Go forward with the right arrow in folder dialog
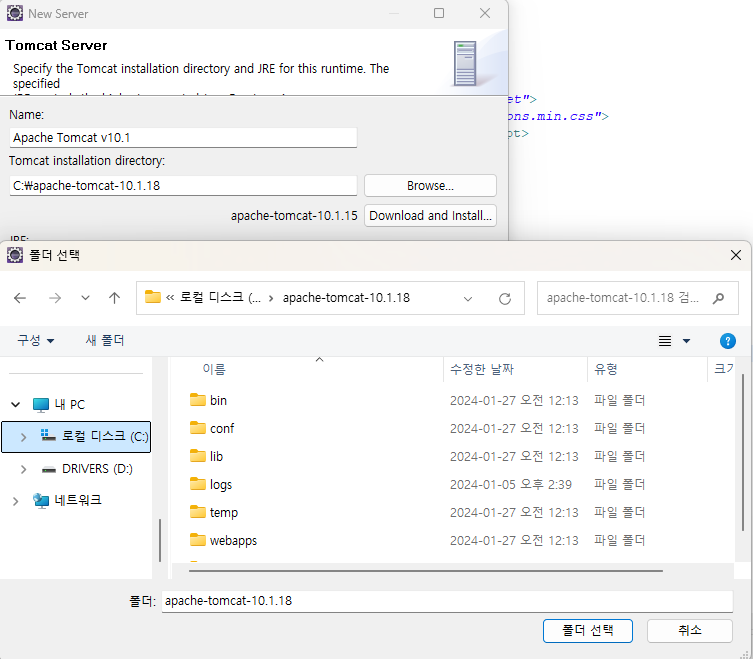Viewport: 753px width, 659px height. pos(55,298)
